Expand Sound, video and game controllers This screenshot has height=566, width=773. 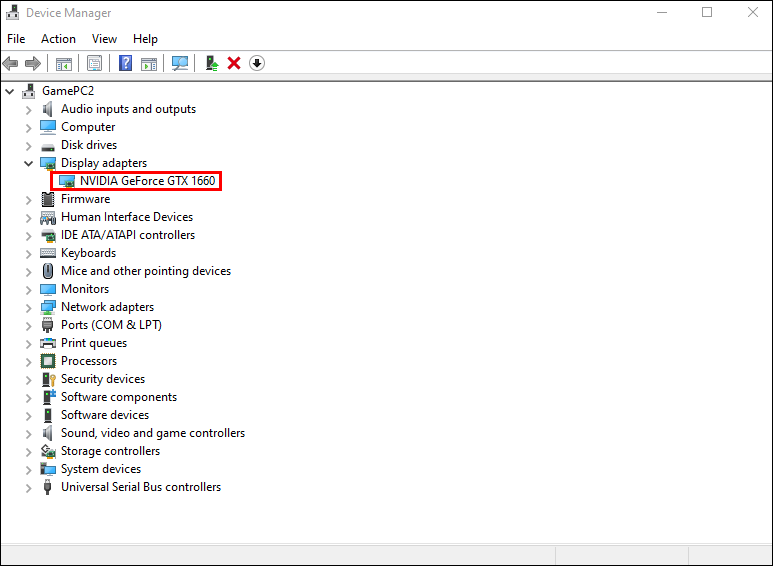(x=29, y=434)
